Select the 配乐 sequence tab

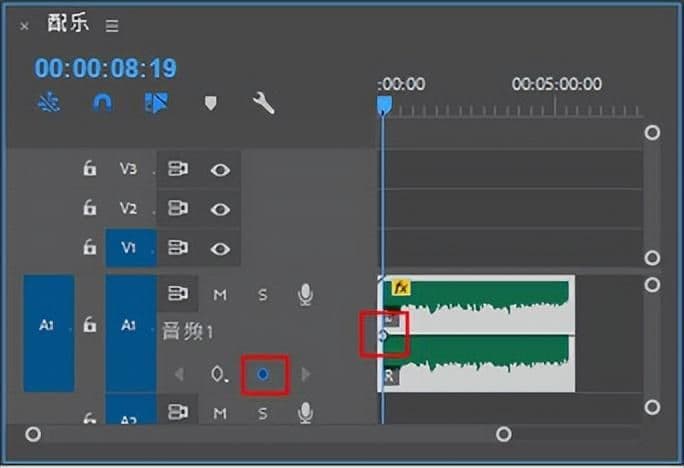click(68, 24)
